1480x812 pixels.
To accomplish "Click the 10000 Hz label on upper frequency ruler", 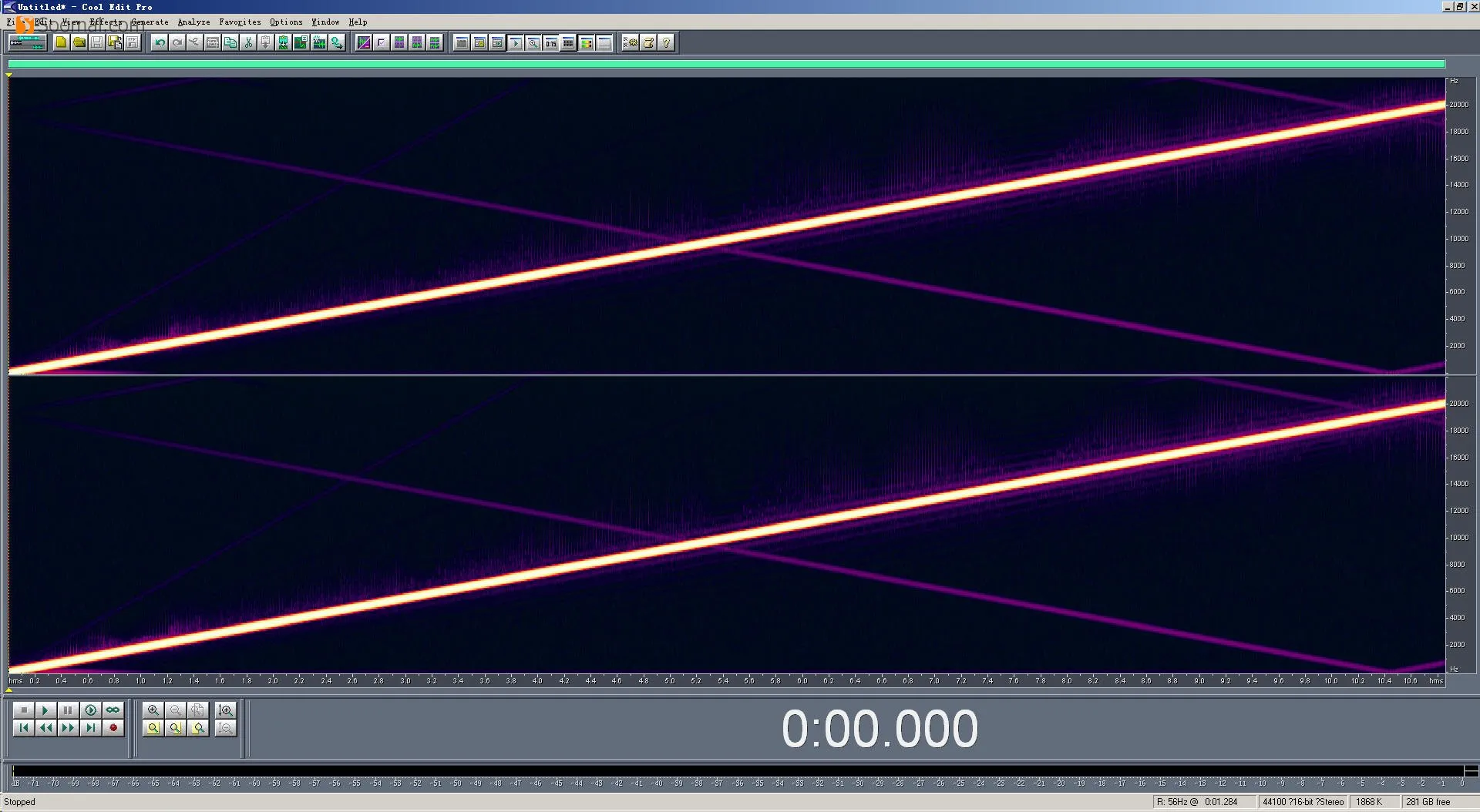I will coord(1459,239).
